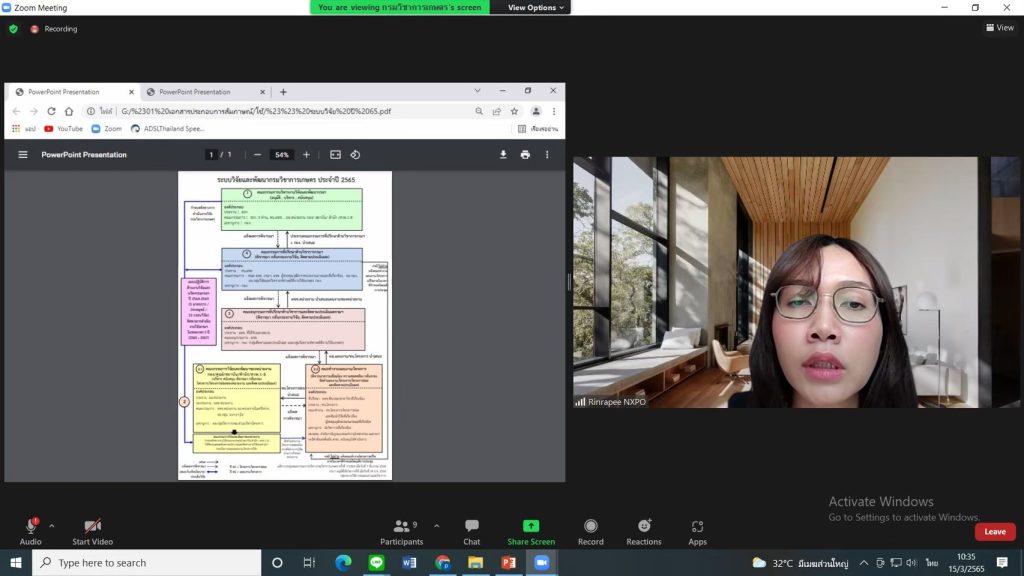Go forward in the browser
This screenshot has width=1024, height=576.
tap(34, 111)
